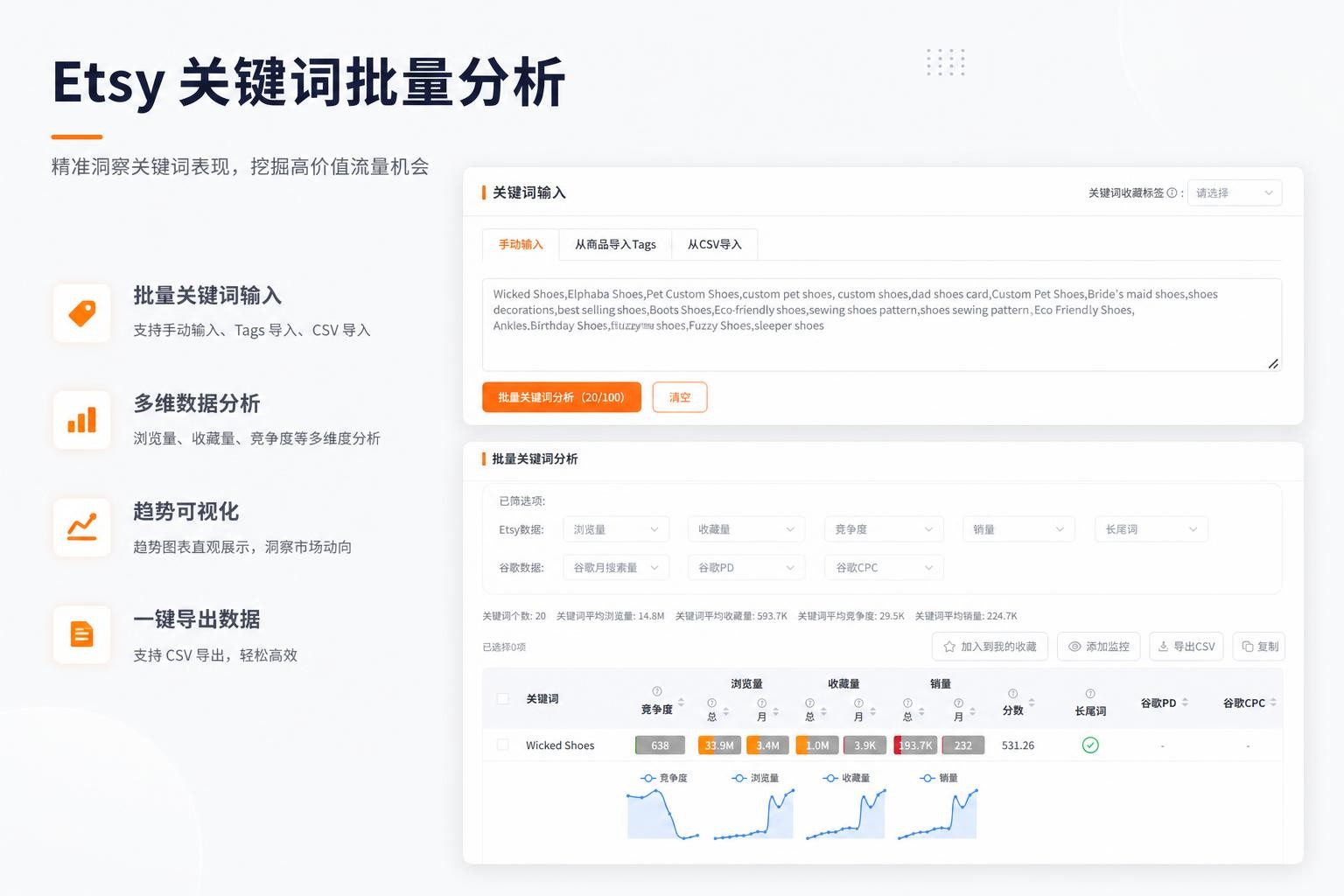The width and height of the screenshot is (1344, 896).
Task: Click info icon above 销量 月 sub-column
Action: 958,703
